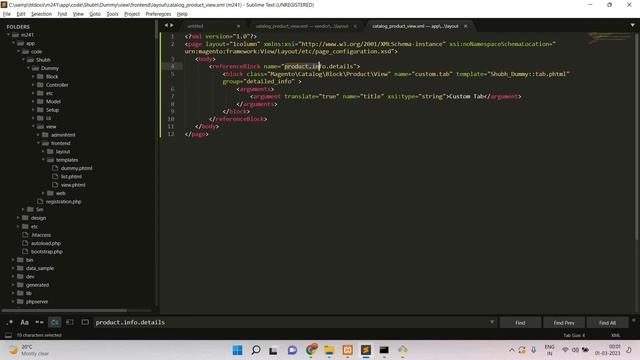Viewport: 640px width, 360px height.
Task: Open the File menu
Action: 7,14
